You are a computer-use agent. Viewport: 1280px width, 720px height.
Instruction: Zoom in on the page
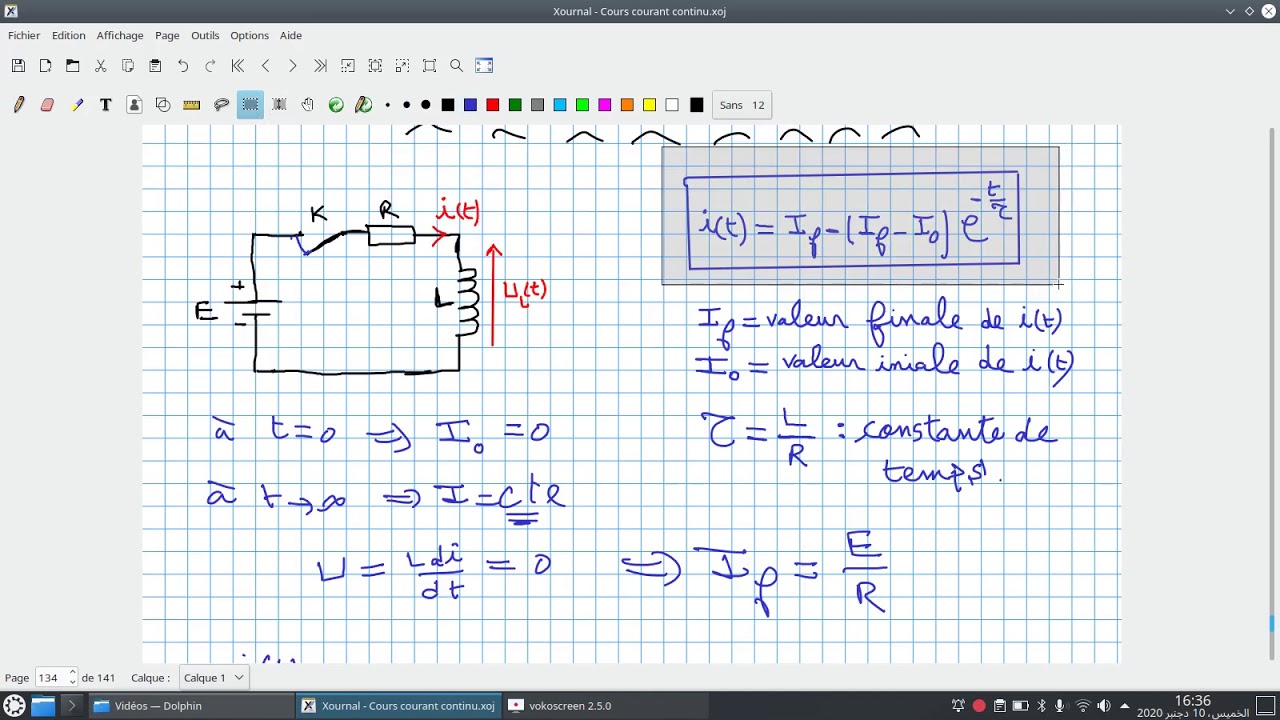click(x=402, y=66)
